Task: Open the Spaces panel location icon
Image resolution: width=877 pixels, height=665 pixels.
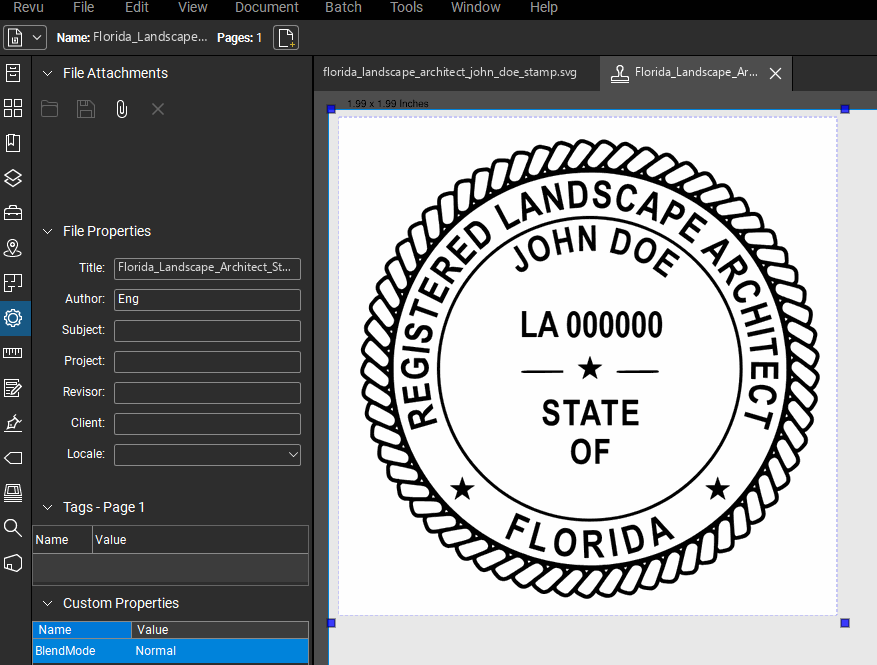Action: point(13,248)
